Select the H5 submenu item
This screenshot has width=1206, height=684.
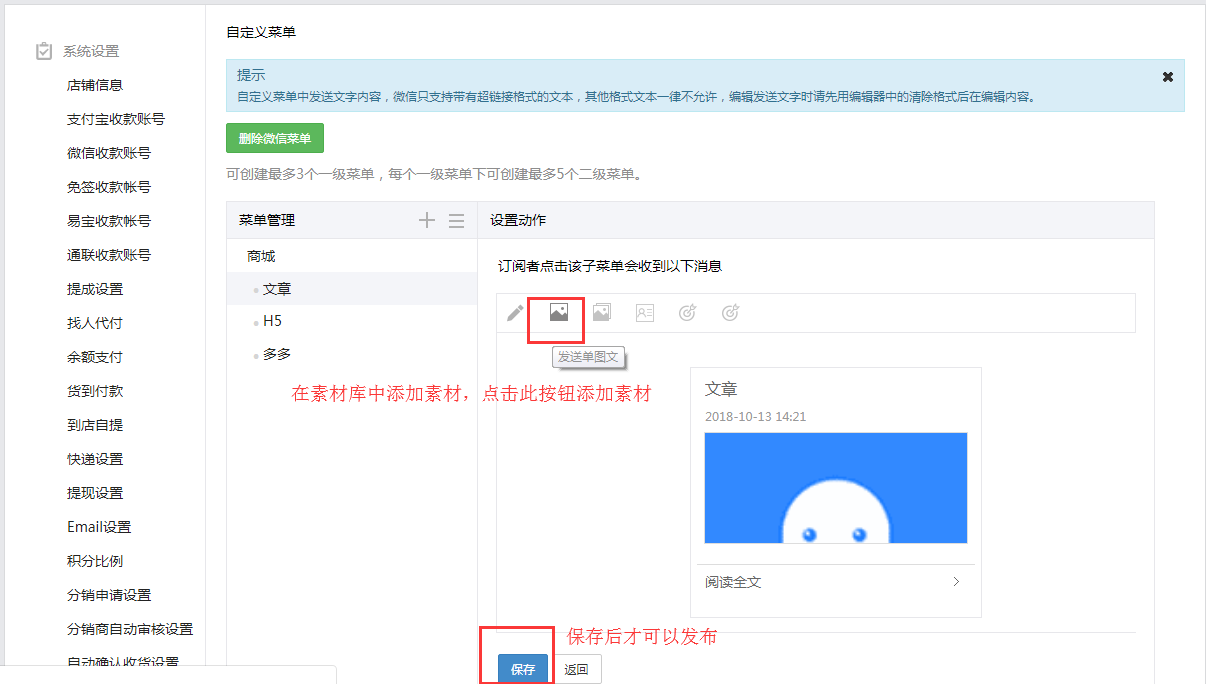[x=272, y=321]
